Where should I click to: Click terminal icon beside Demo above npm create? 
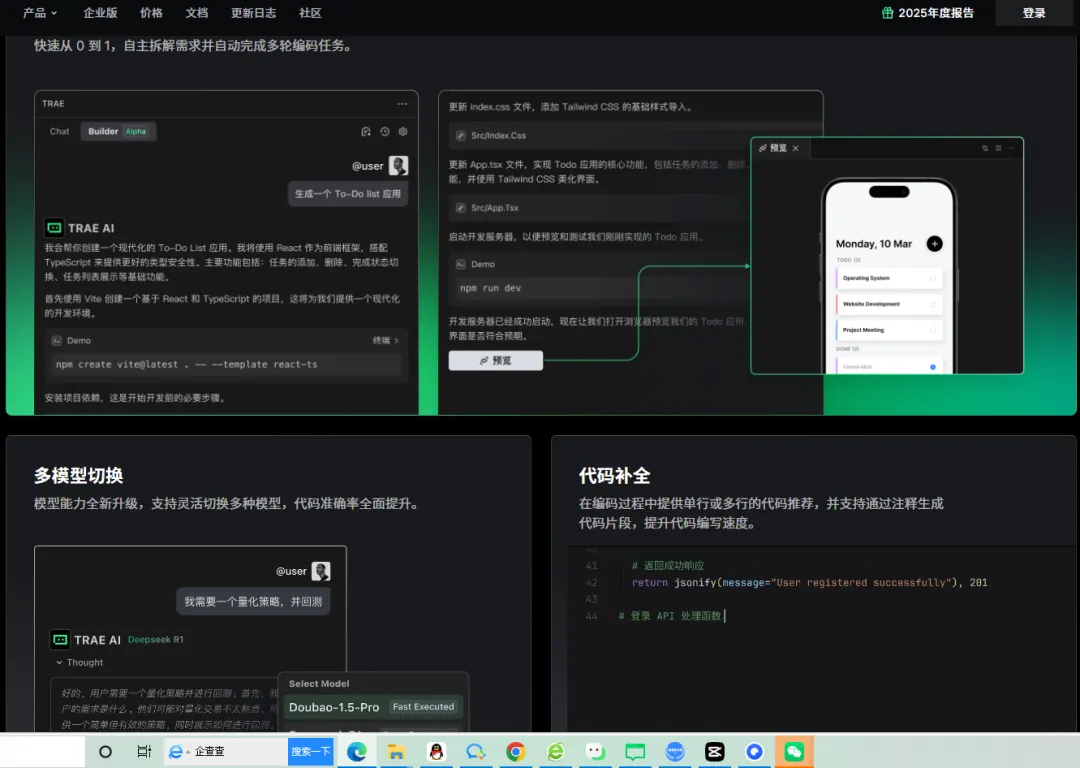(56, 341)
